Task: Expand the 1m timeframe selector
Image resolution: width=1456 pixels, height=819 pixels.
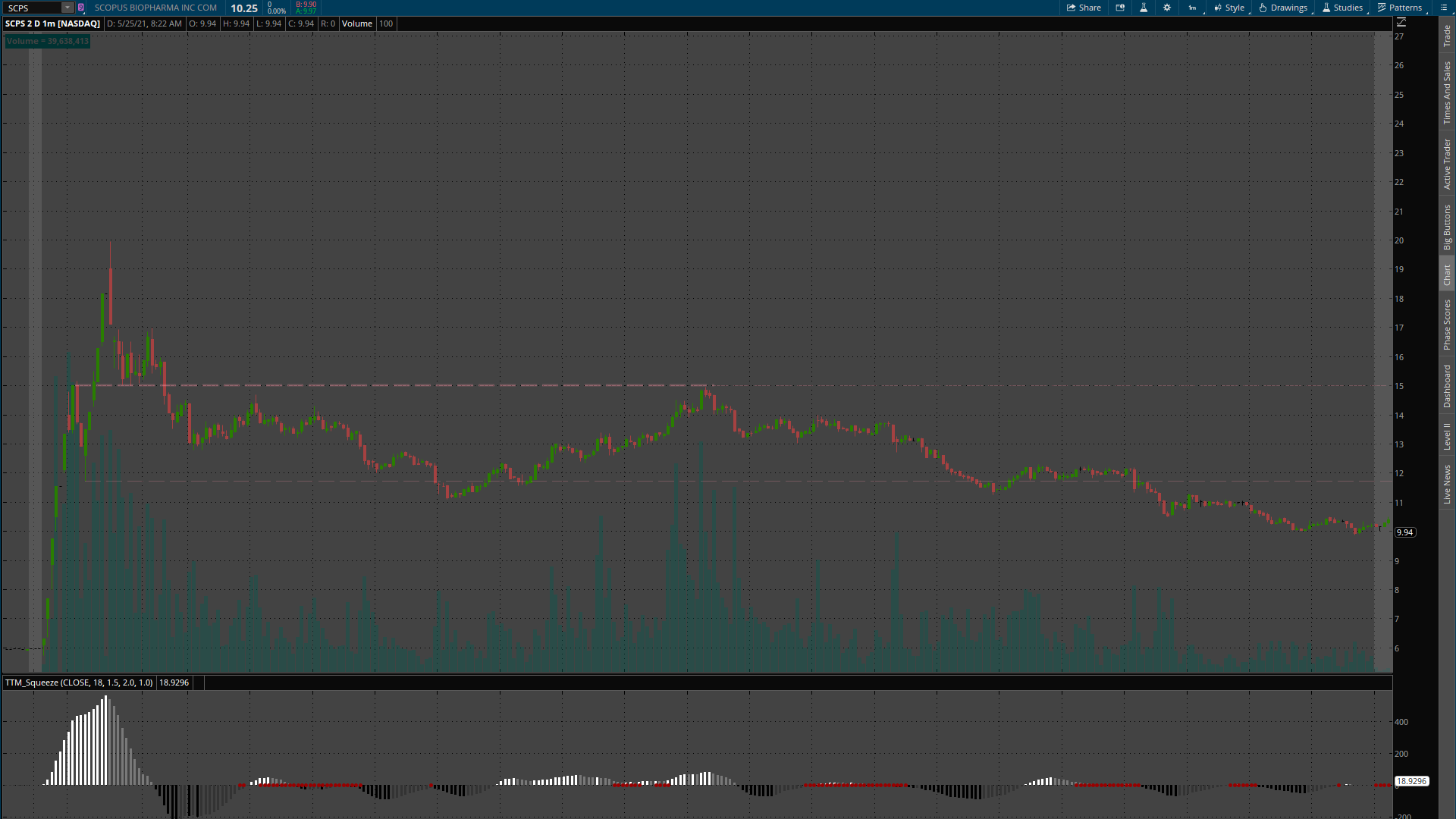Action: 1193,8
